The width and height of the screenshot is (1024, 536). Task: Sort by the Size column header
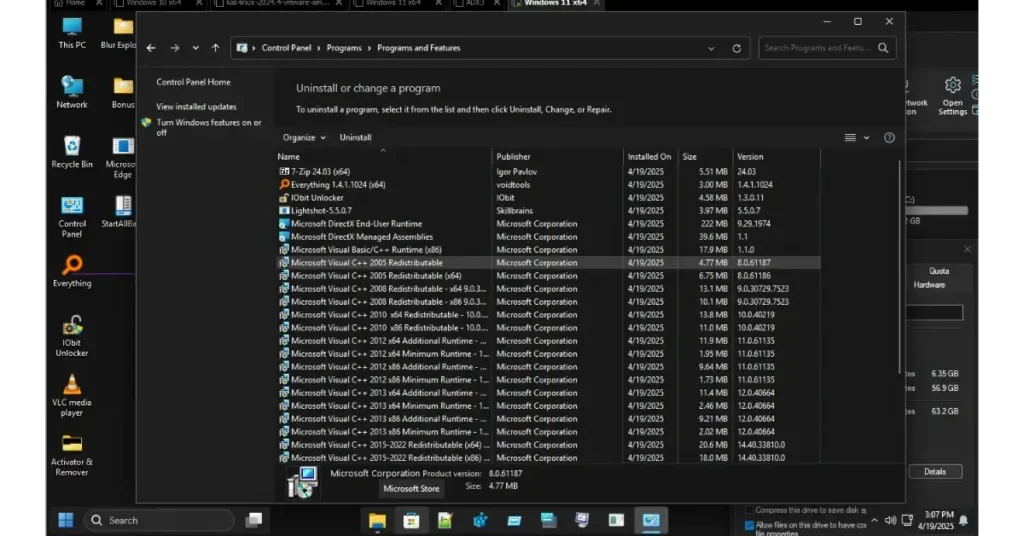click(705, 157)
